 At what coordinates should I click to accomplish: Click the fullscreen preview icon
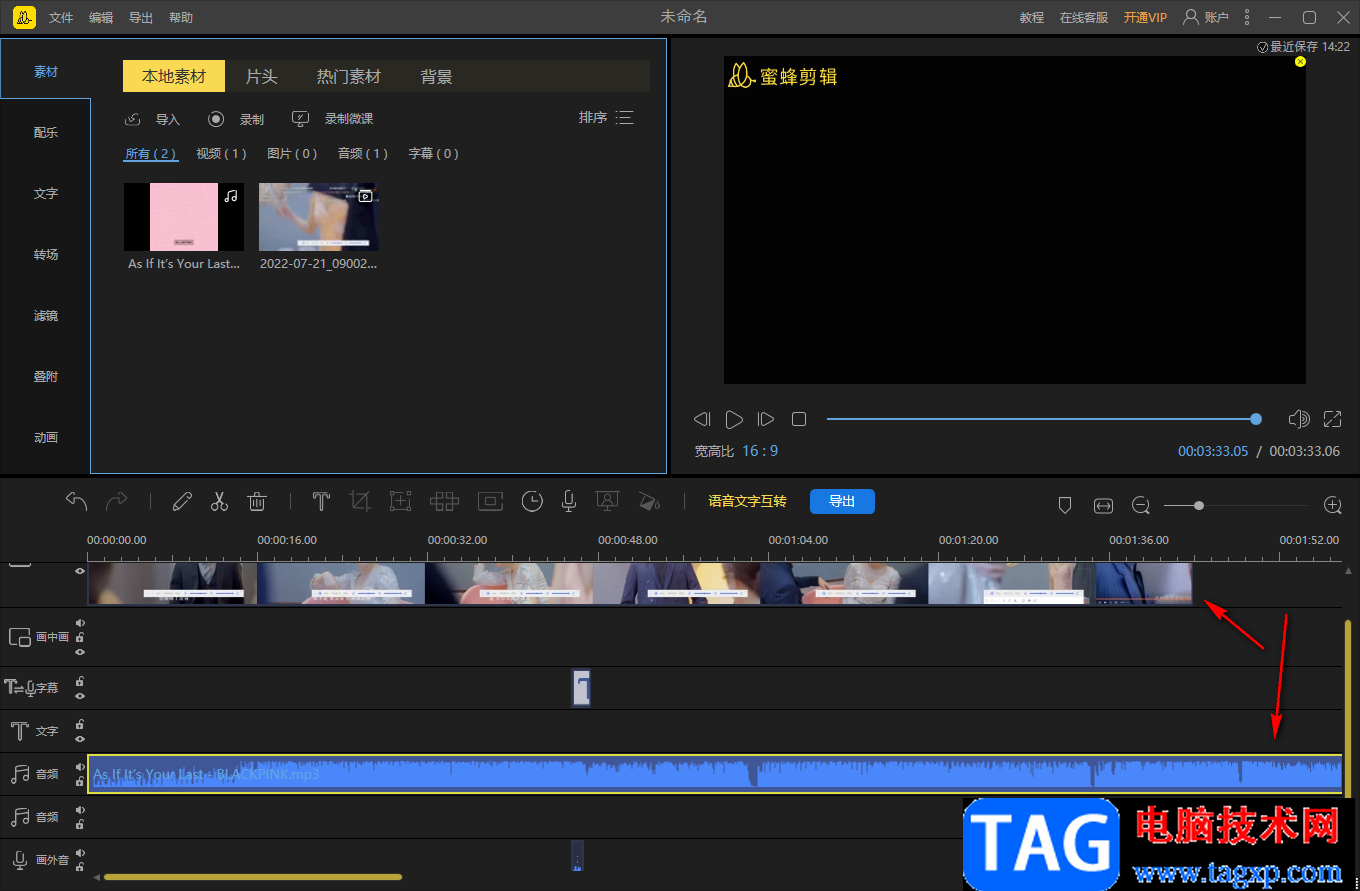[1332, 419]
